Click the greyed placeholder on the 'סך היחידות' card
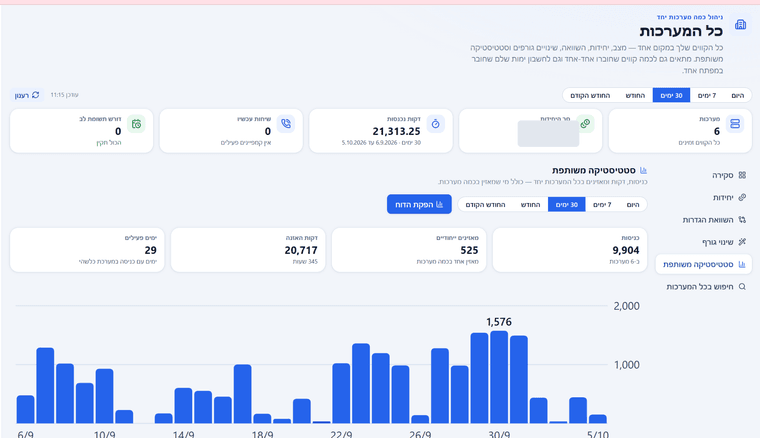The image size is (760, 438). [548, 134]
